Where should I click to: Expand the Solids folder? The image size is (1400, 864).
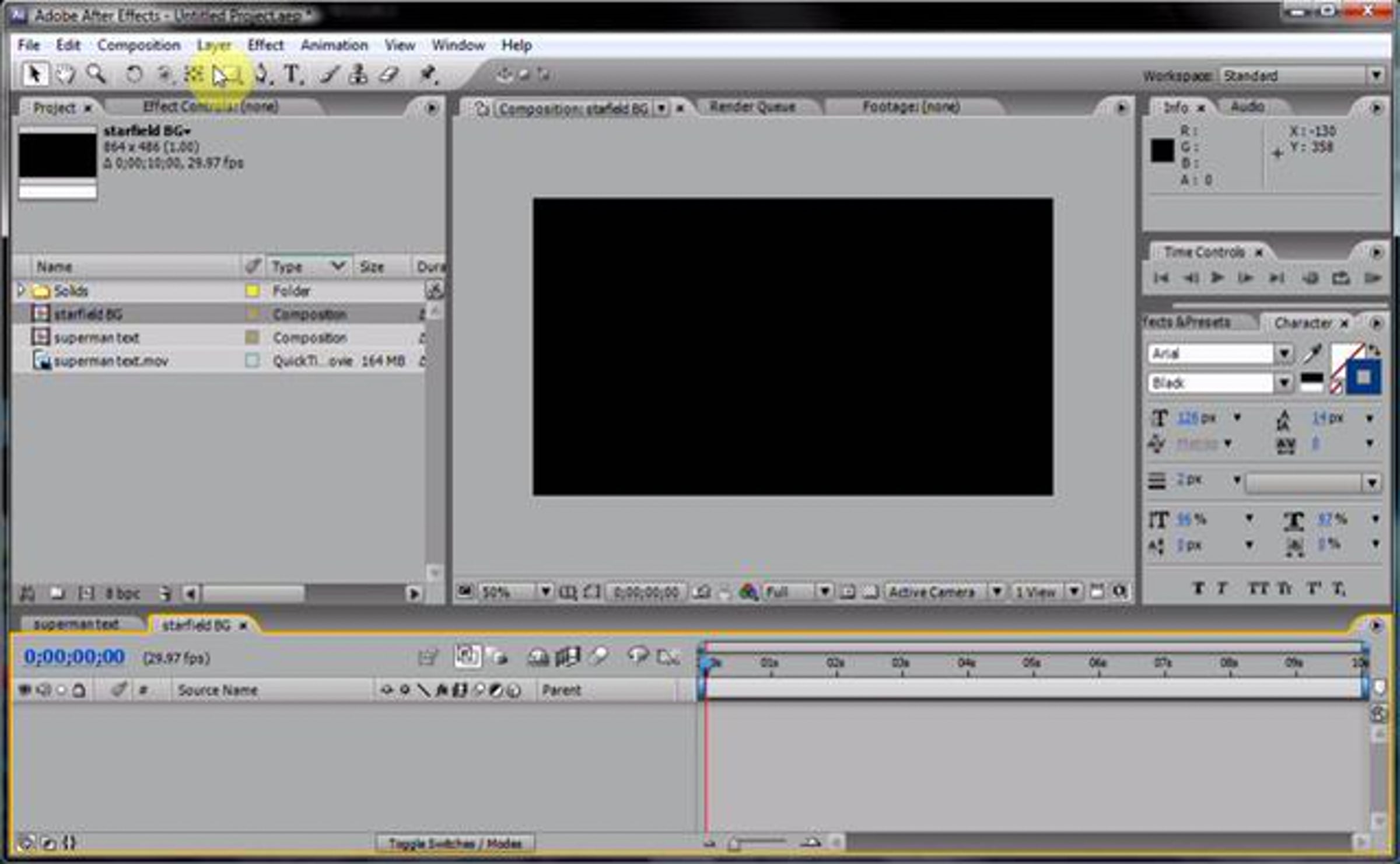click(21, 290)
